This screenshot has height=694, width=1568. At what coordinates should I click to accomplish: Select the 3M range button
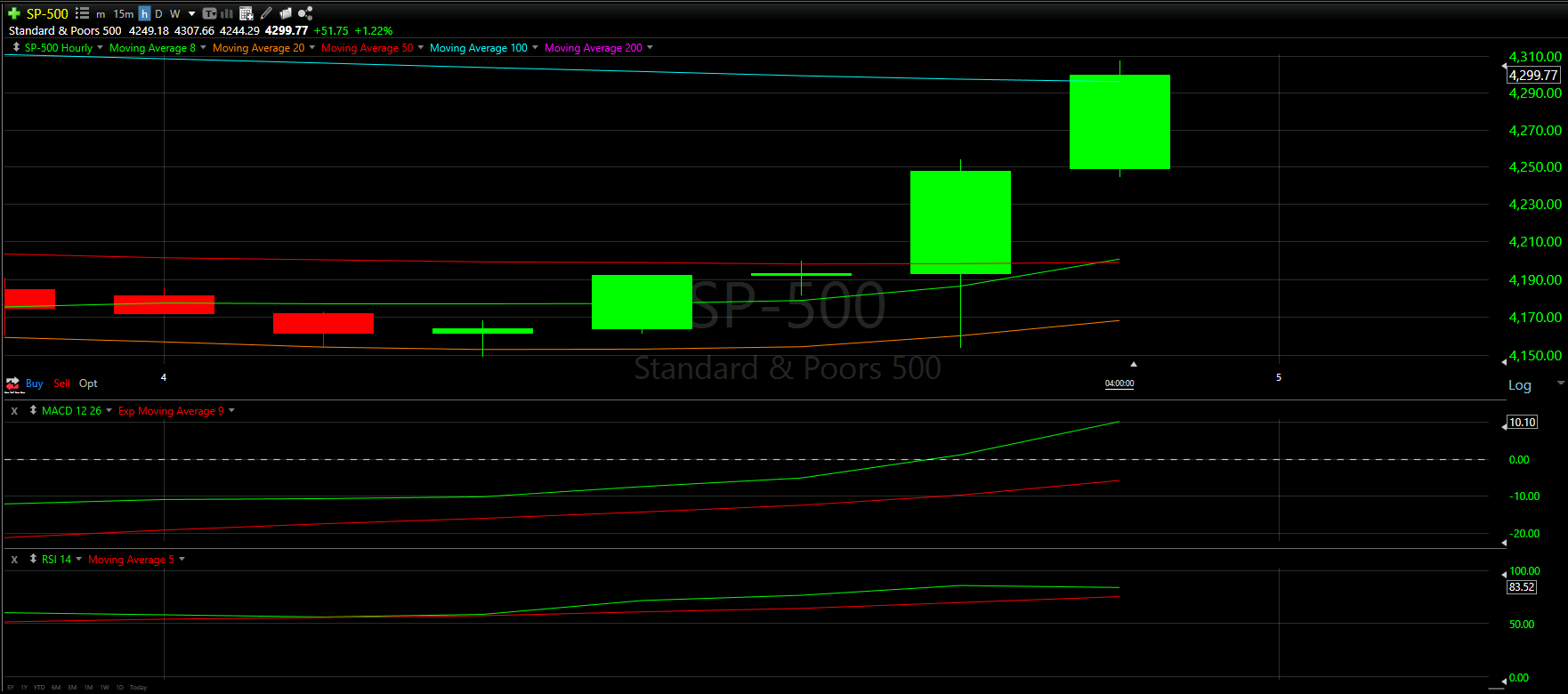pyautogui.click(x=72, y=688)
